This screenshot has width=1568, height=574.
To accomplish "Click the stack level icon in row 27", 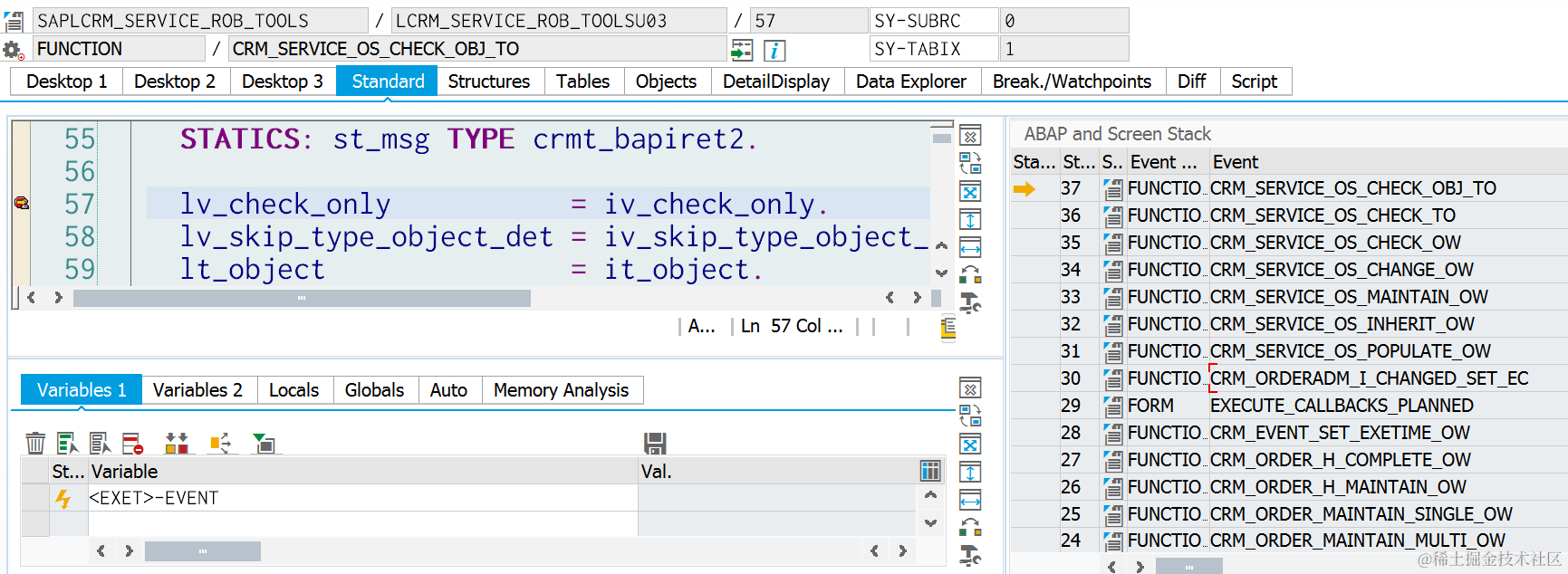I will 1113,460.
